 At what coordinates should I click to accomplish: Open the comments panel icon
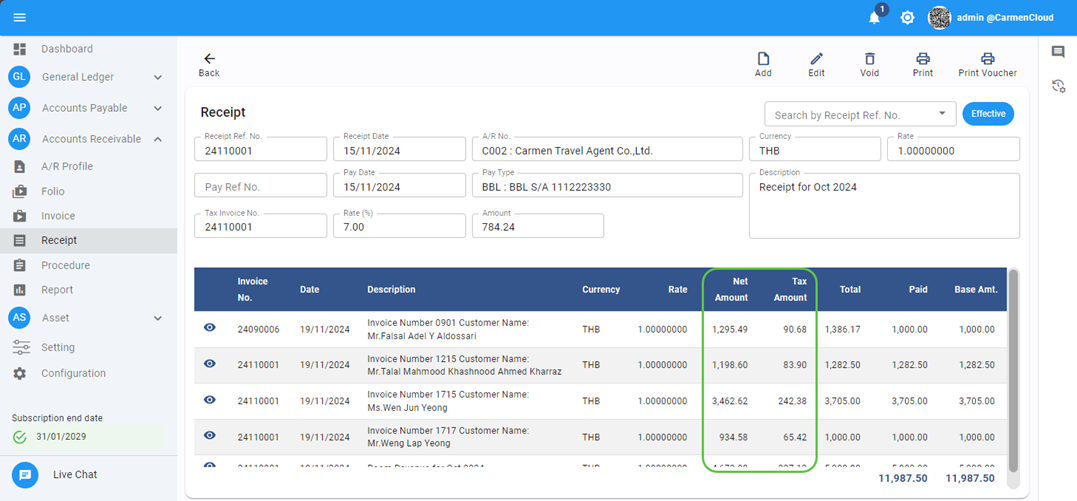1058,53
